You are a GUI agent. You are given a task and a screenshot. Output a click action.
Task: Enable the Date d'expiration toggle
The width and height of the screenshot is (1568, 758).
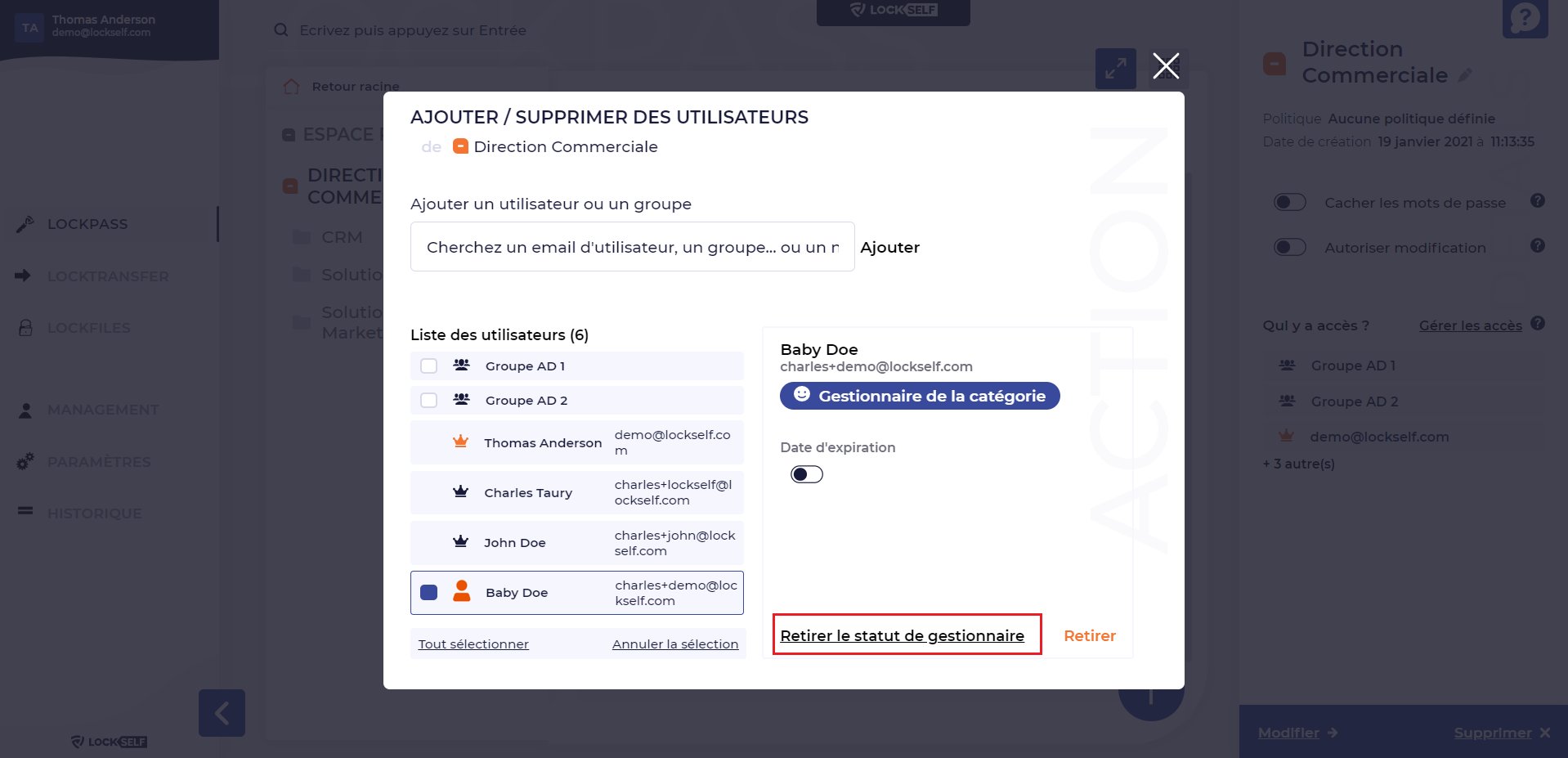point(806,475)
